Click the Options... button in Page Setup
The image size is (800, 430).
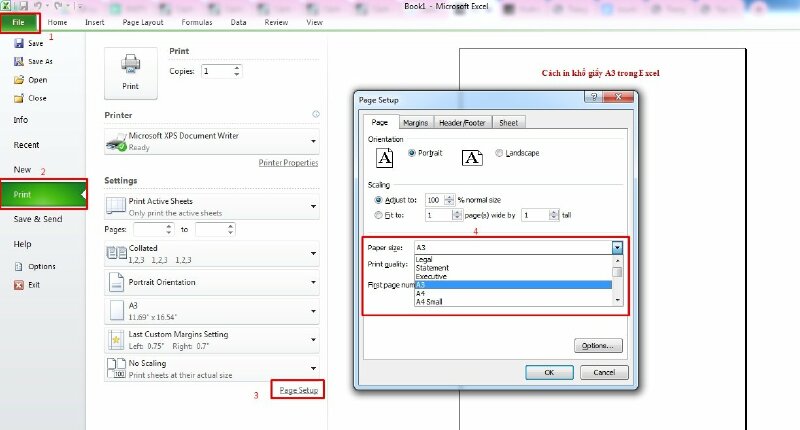[x=598, y=345]
